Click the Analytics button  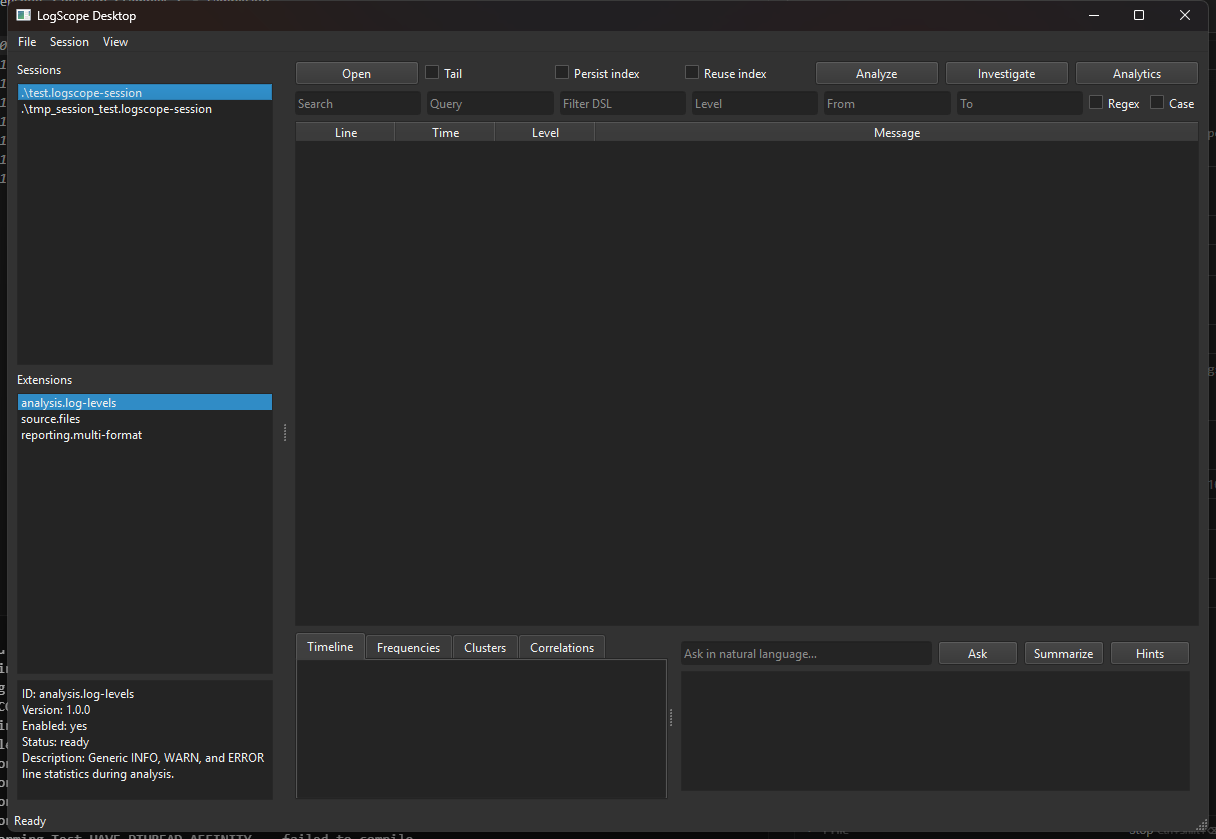pos(1137,74)
